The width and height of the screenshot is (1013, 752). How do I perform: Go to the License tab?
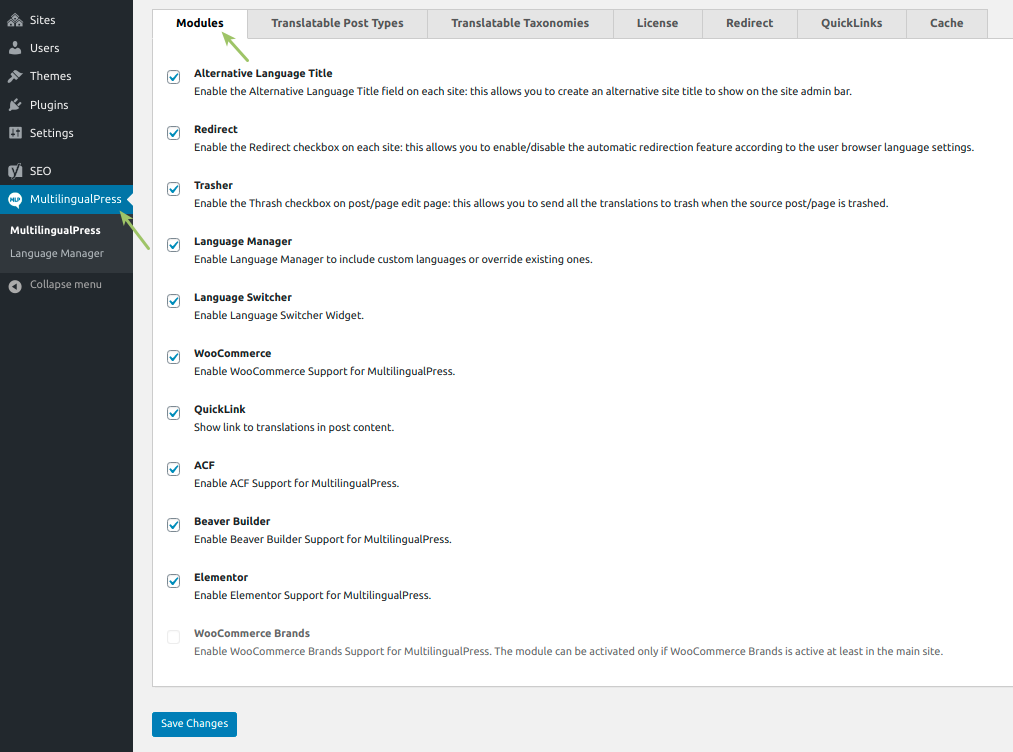pos(658,23)
